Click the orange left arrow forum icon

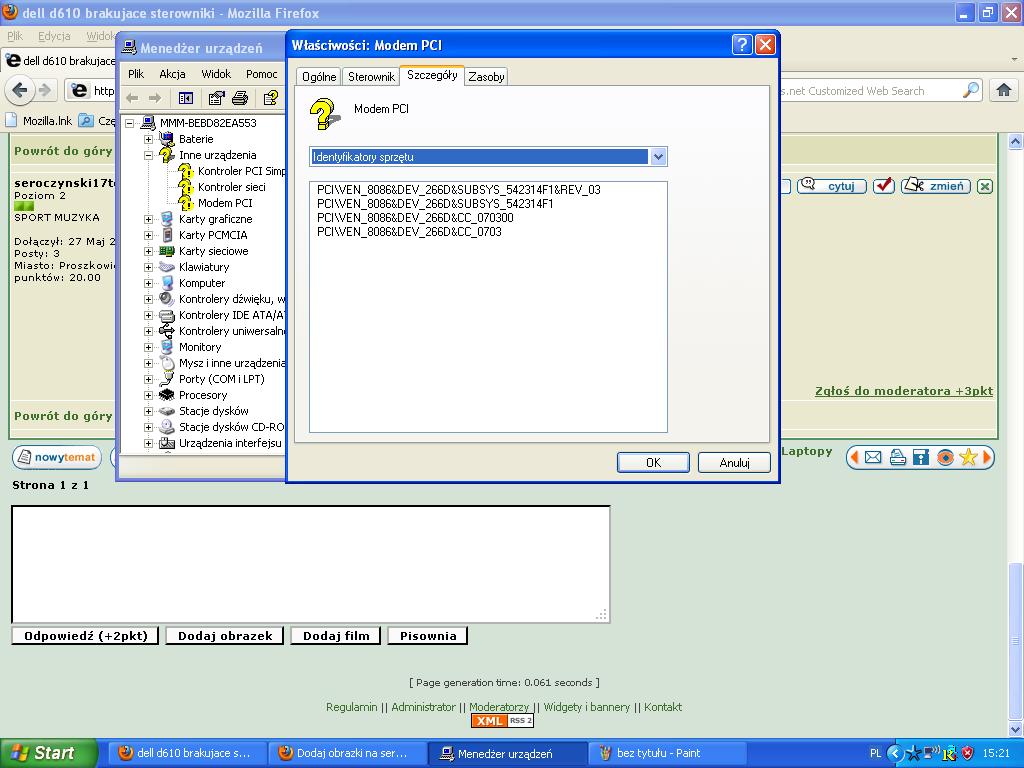853,457
